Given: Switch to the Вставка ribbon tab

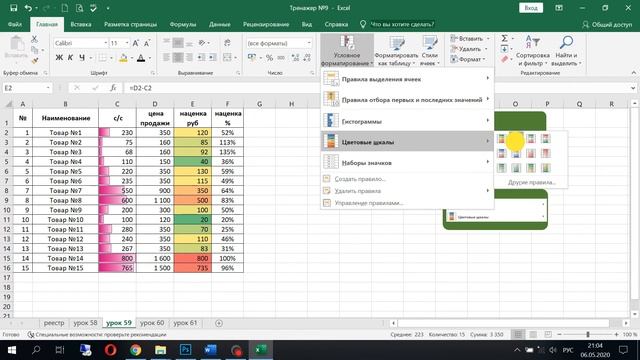Looking at the screenshot, I should pyautogui.click(x=81, y=24).
